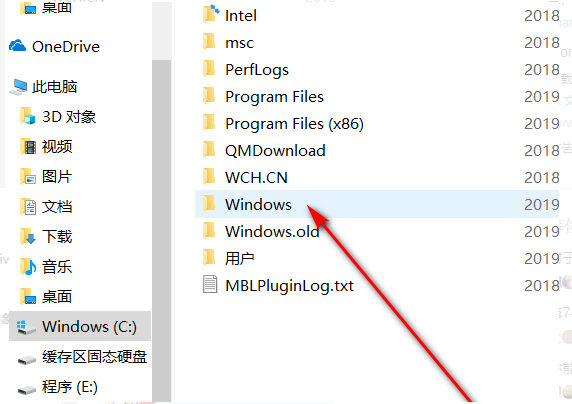The height and width of the screenshot is (404, 572).
Task: Click the navigation pane scrollbar
Action: [161, 230]
